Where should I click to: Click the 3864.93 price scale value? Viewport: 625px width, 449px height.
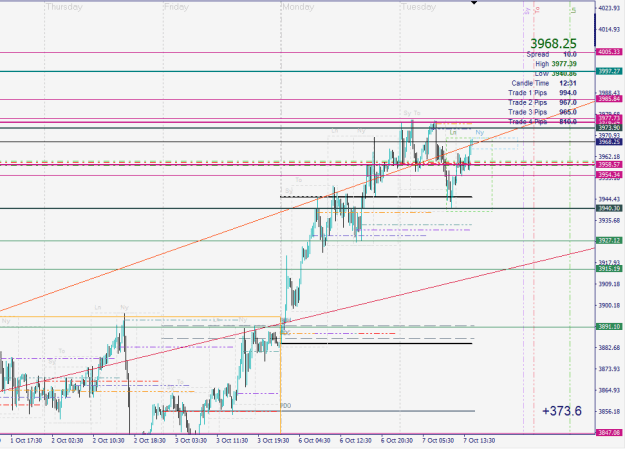pos(609,390)
